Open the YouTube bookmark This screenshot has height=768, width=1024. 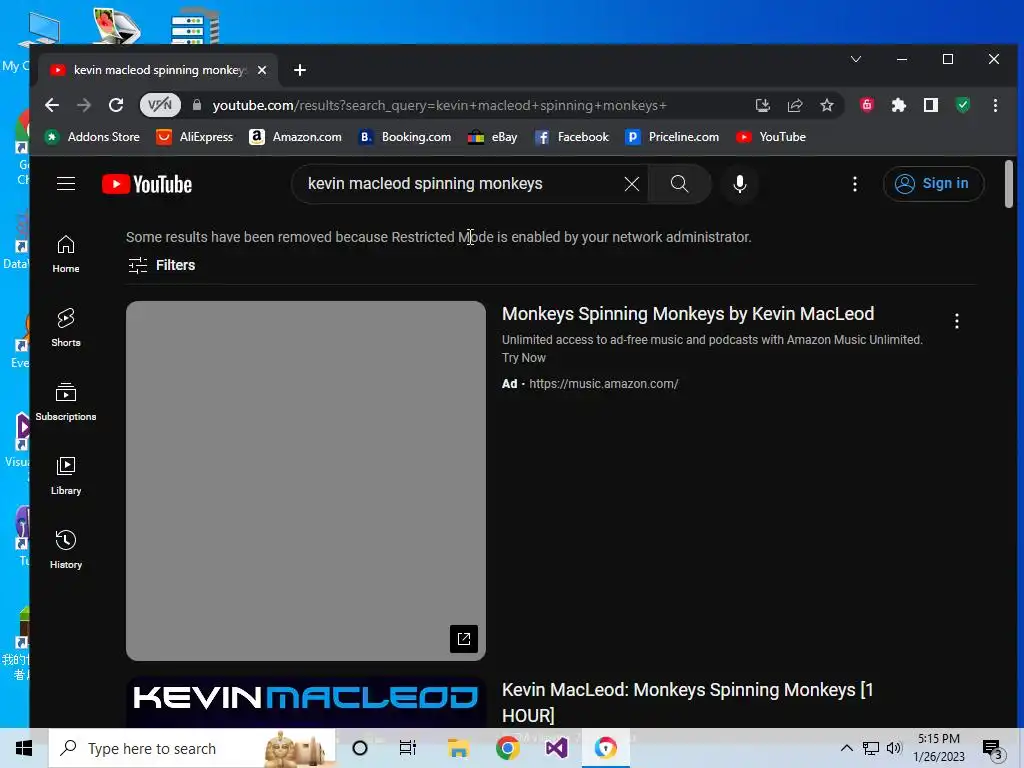[771, 137]
